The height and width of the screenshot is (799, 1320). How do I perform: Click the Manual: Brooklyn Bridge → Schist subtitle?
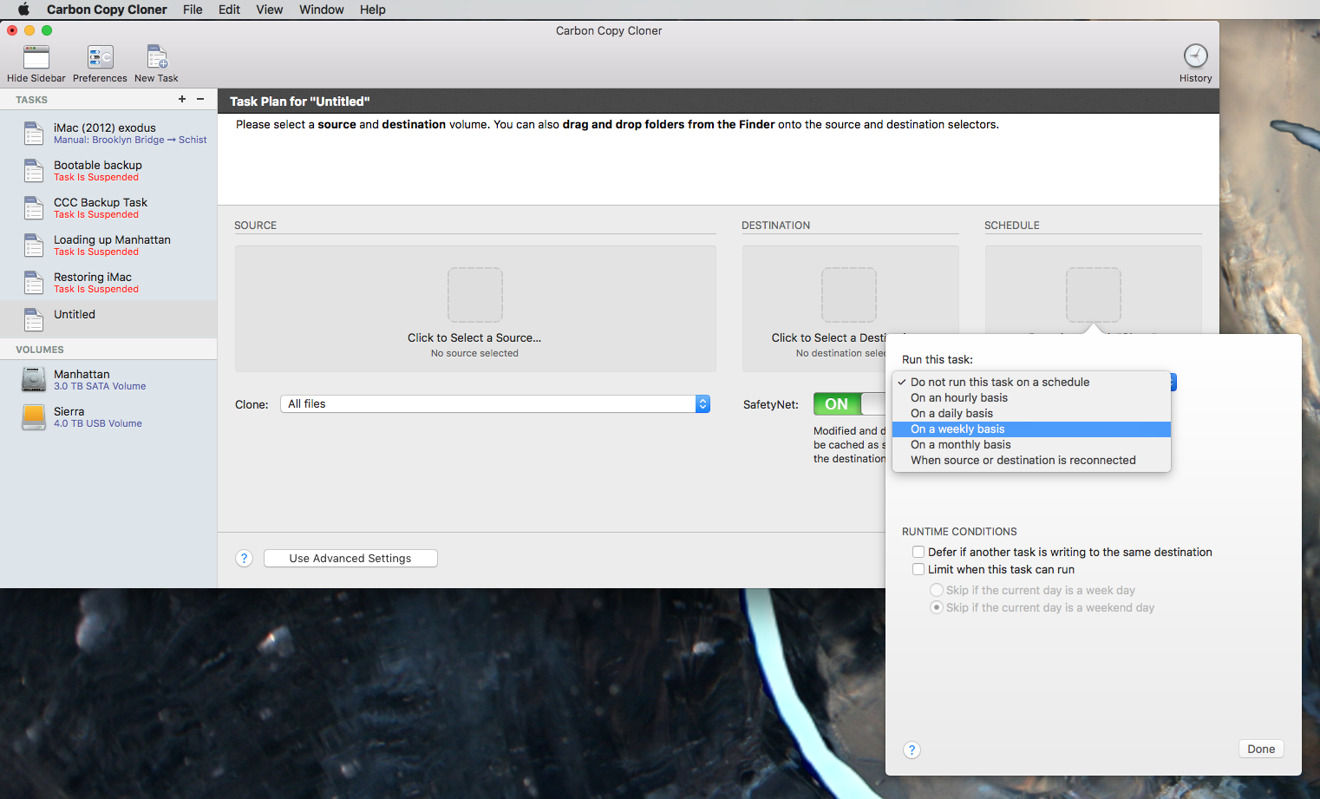(x=130, y=140)
